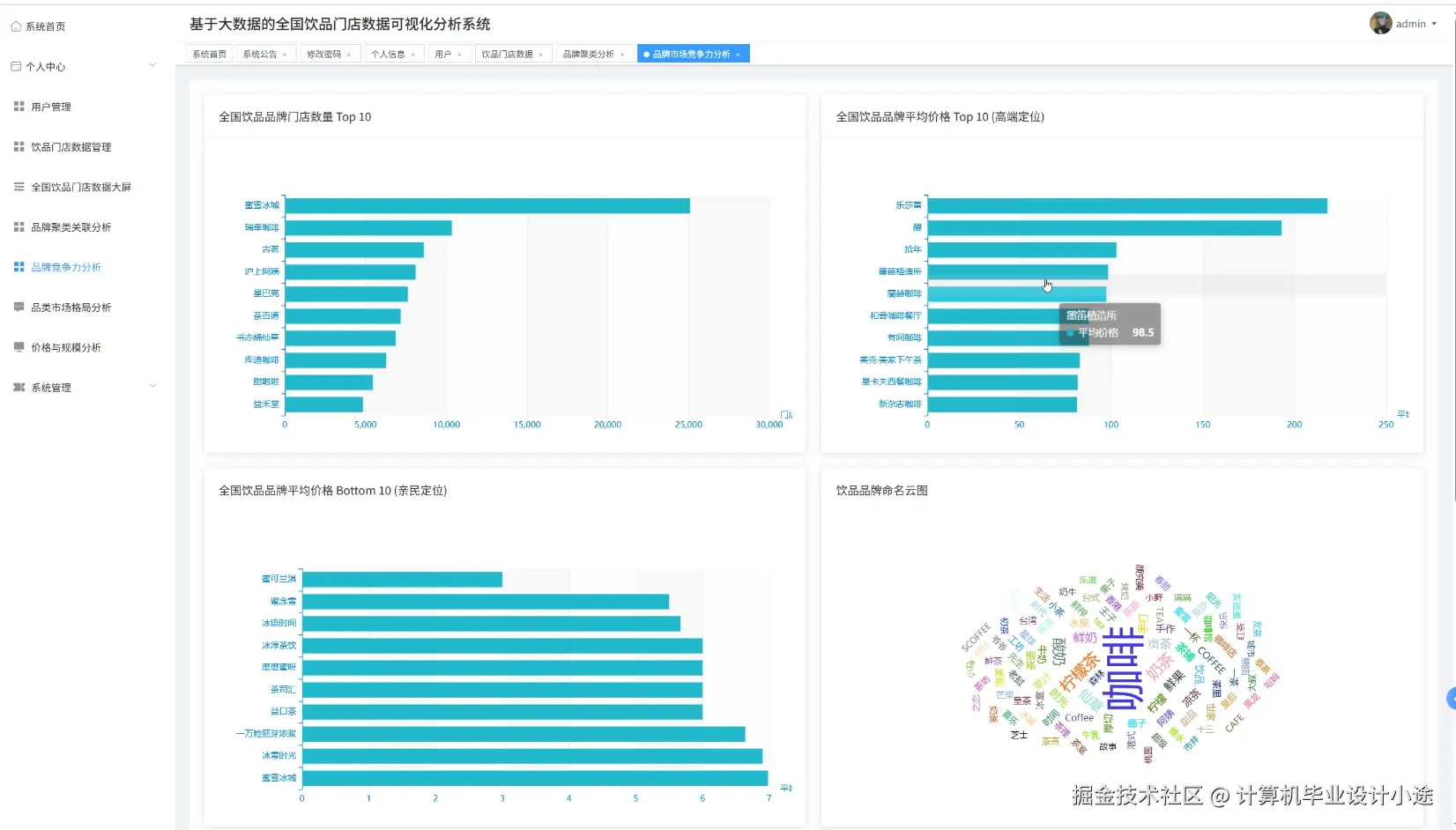The image size is (1456, 830).
Task: Close the 品牌市场竞争力分析 tab
Action: coord(738,55)
